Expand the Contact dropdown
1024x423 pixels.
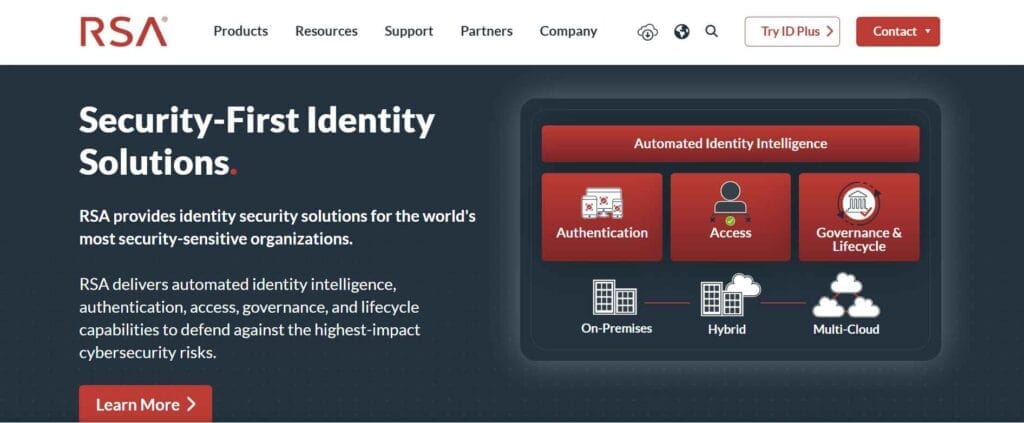tap(898, 31)
